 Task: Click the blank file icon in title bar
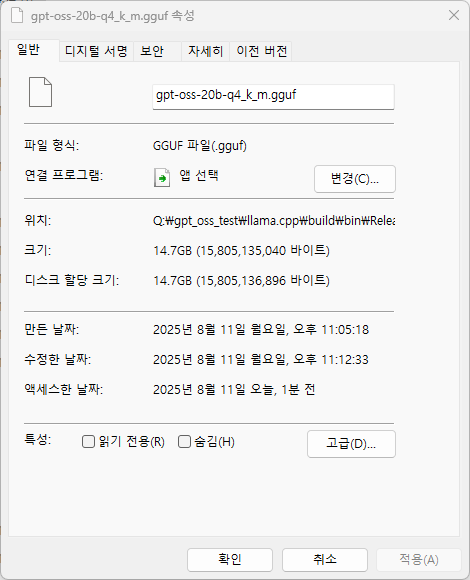17,16
